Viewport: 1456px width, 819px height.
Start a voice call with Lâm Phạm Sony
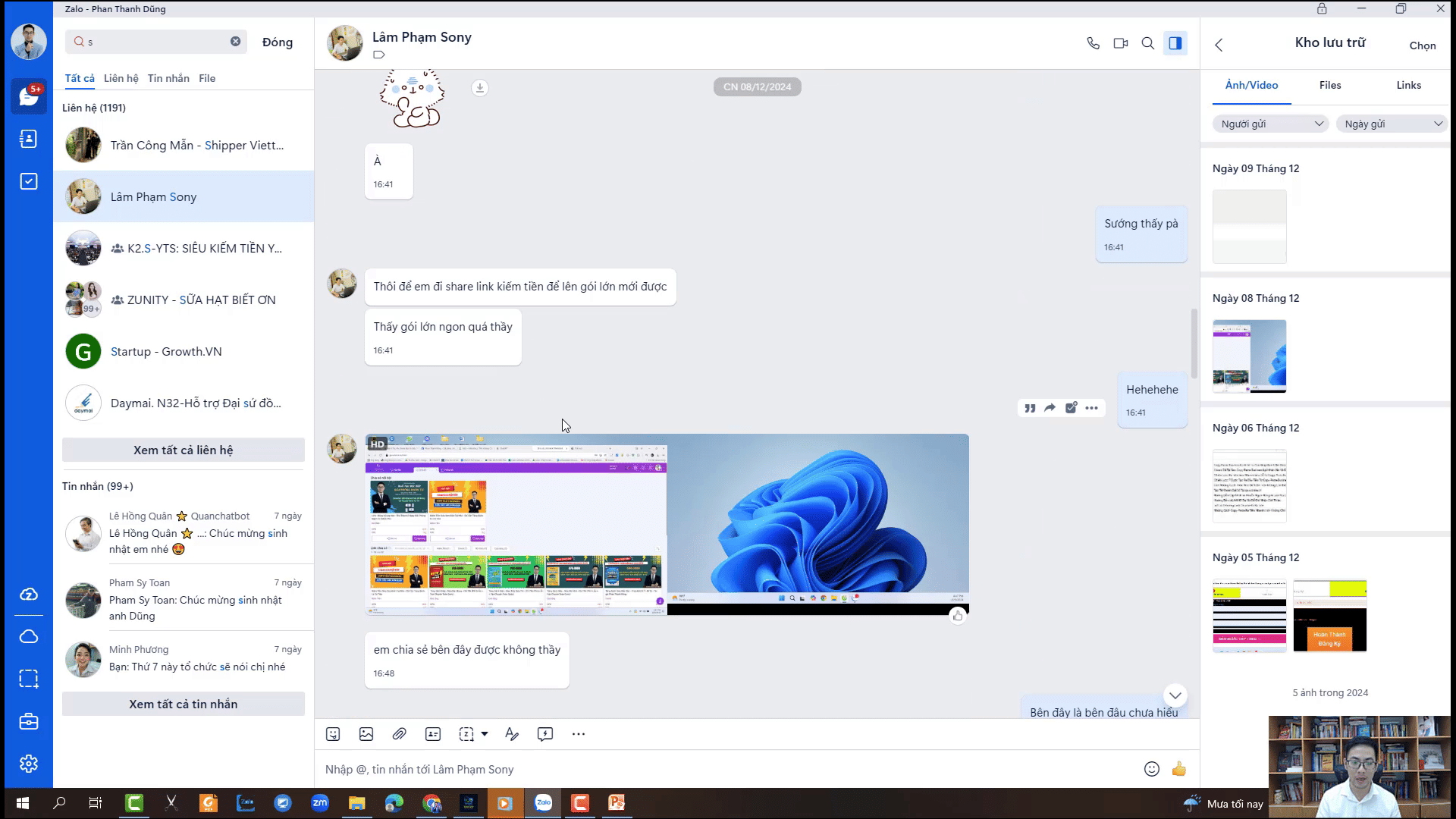pyautogui.click(x=1093, y=43)
